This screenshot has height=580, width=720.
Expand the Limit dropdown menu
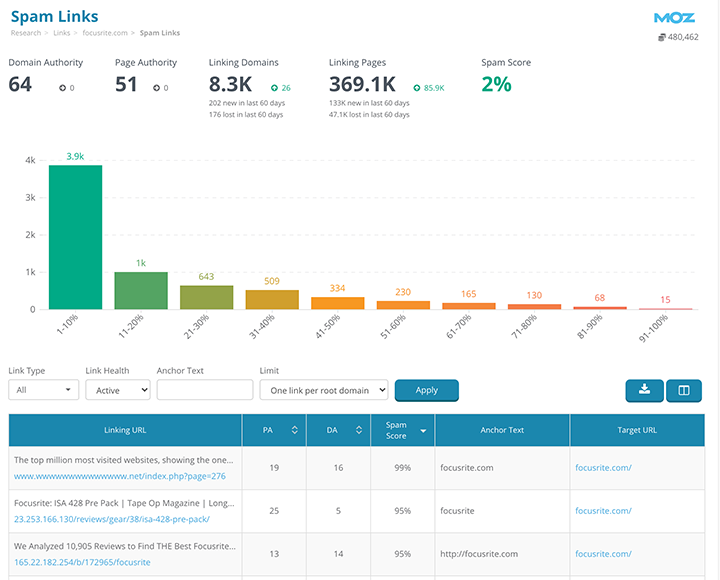(x=323, y=390)
